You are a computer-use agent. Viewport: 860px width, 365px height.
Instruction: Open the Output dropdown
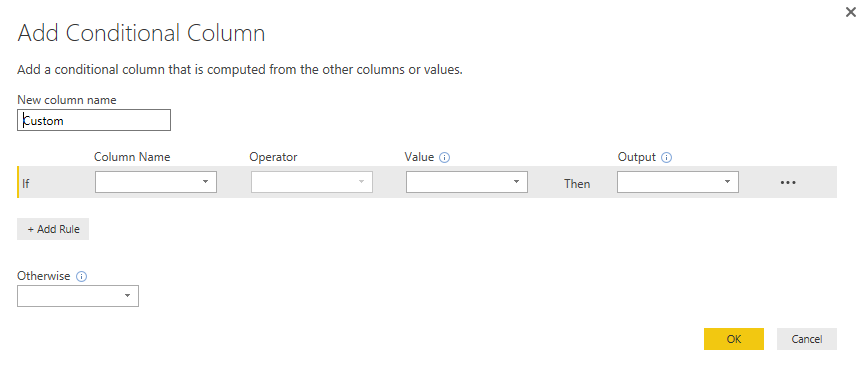677,182
